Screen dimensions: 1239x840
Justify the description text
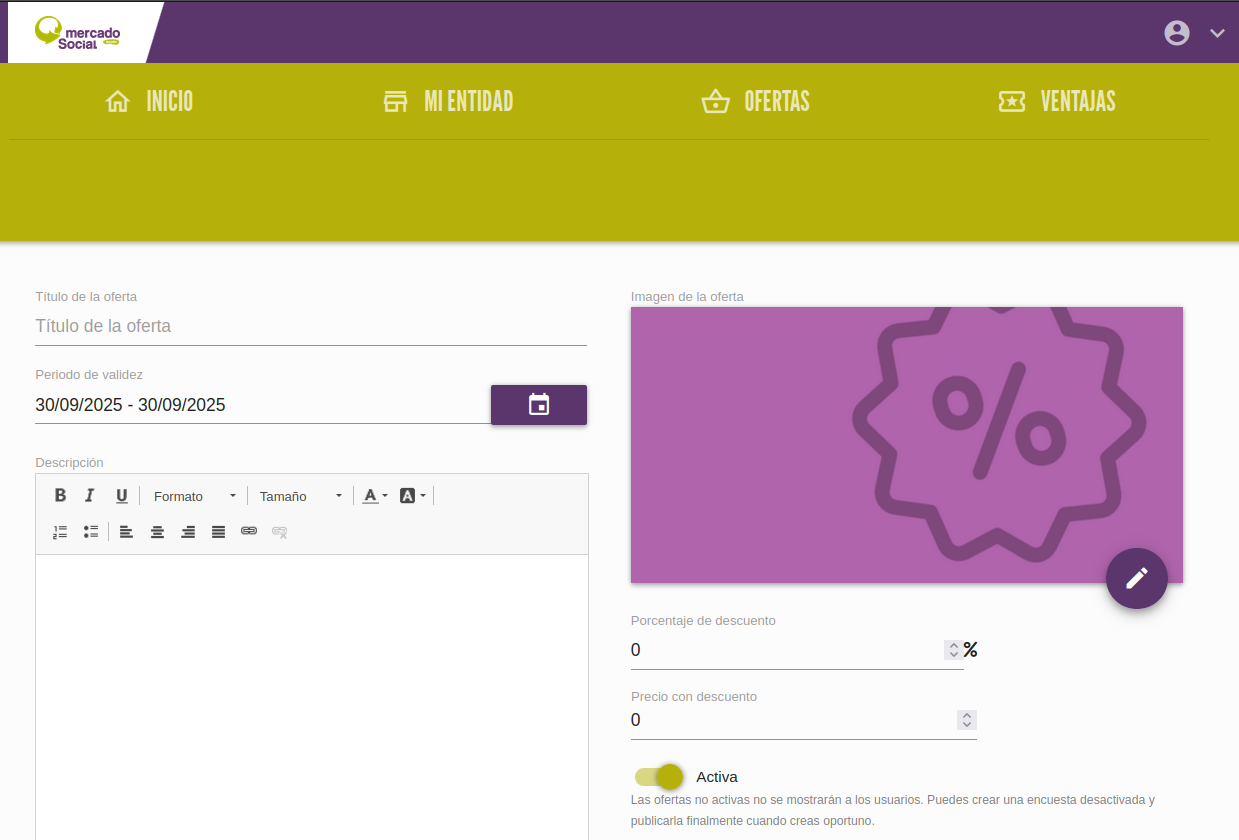point(218,532)
